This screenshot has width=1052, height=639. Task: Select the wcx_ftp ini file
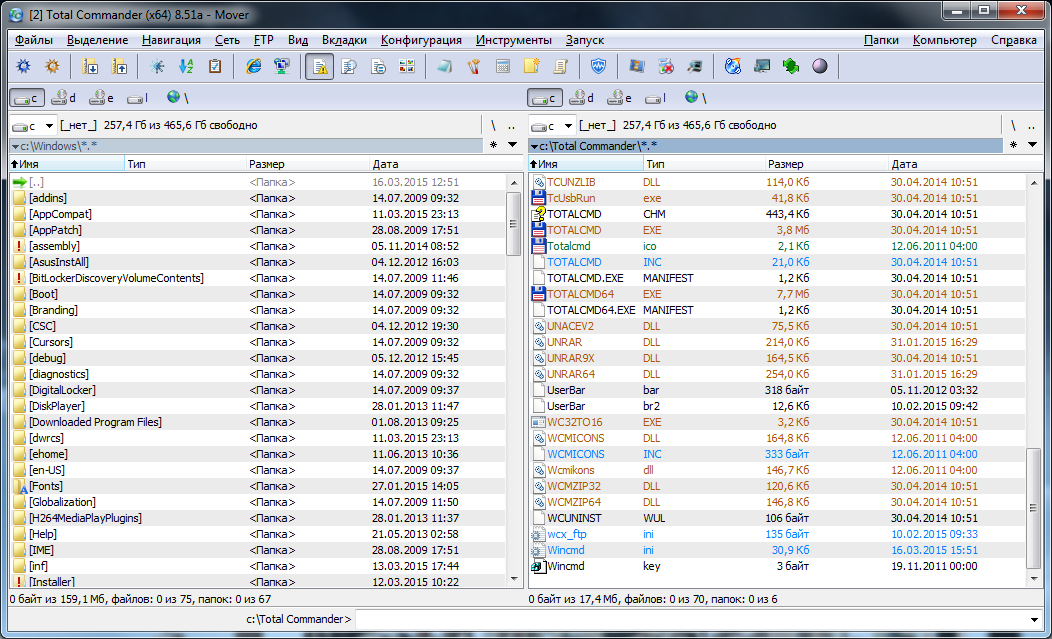point(777,534)
